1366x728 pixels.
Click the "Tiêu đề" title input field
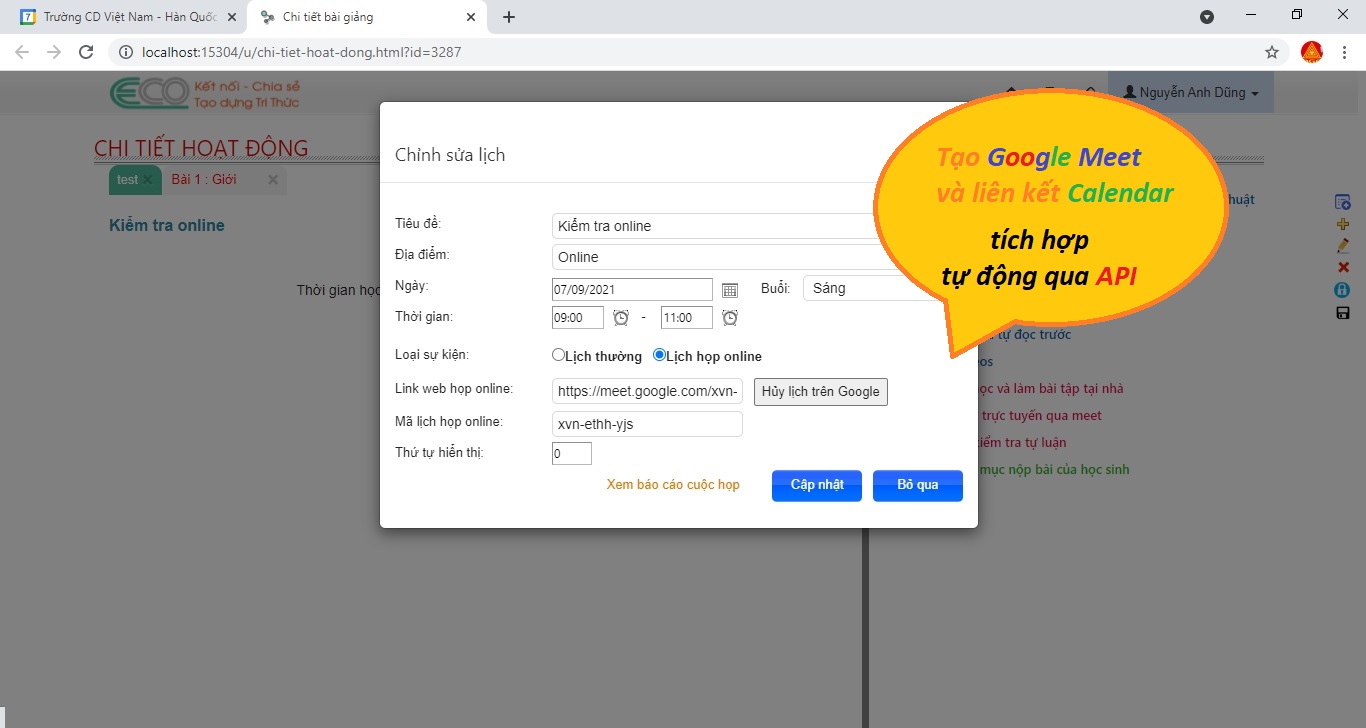(x=712, y=226)
